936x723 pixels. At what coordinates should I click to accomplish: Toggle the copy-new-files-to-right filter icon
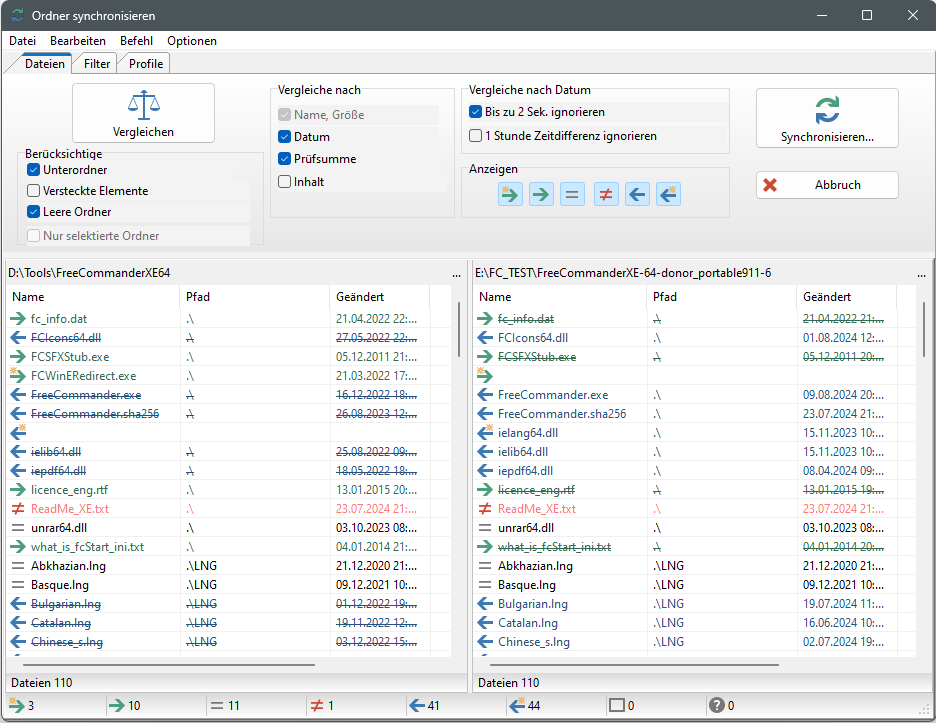click(x=510, y=194)
